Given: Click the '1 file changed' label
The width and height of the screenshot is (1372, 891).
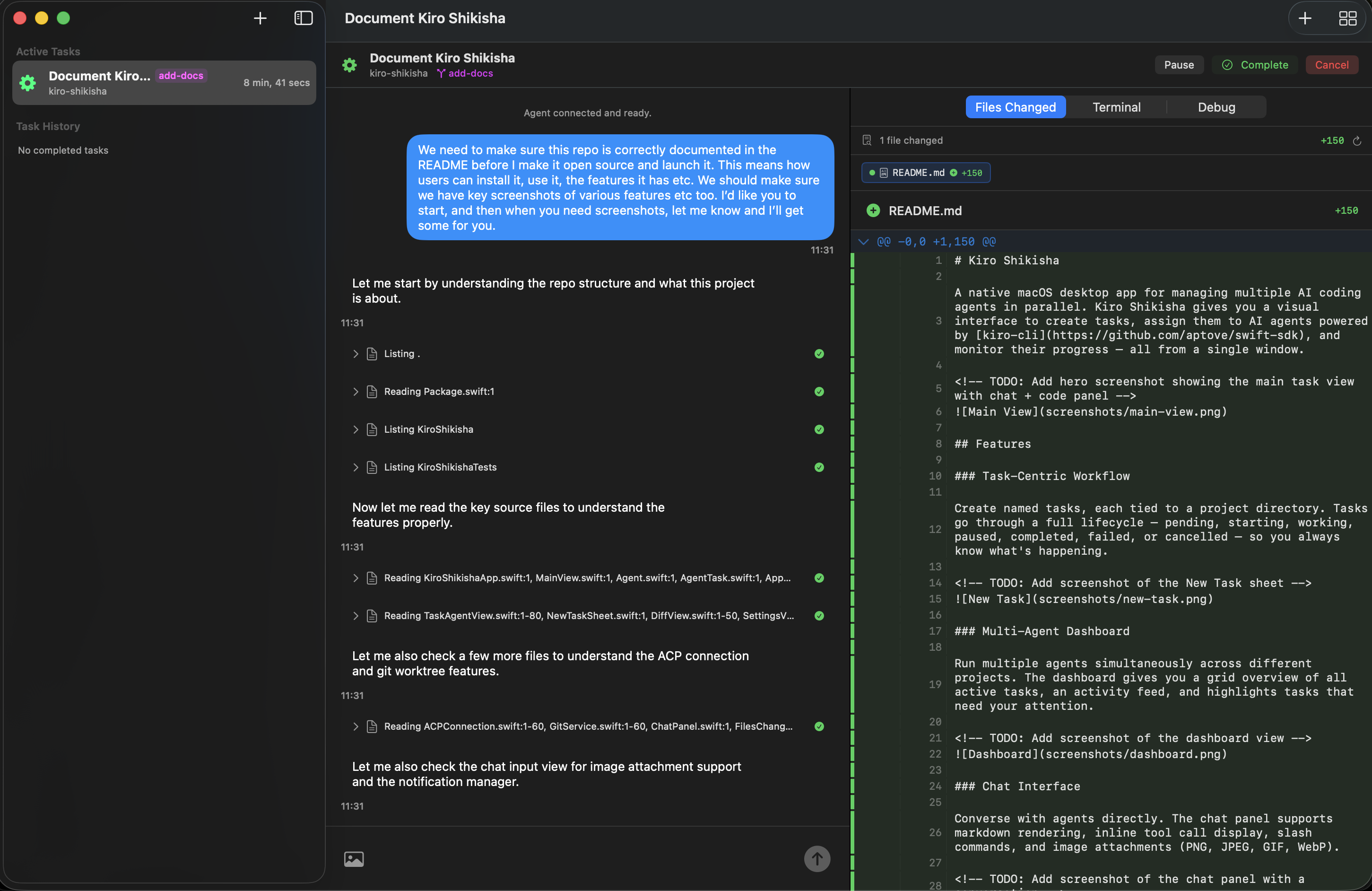Looking at the screenshot, I should pos(911,140).
